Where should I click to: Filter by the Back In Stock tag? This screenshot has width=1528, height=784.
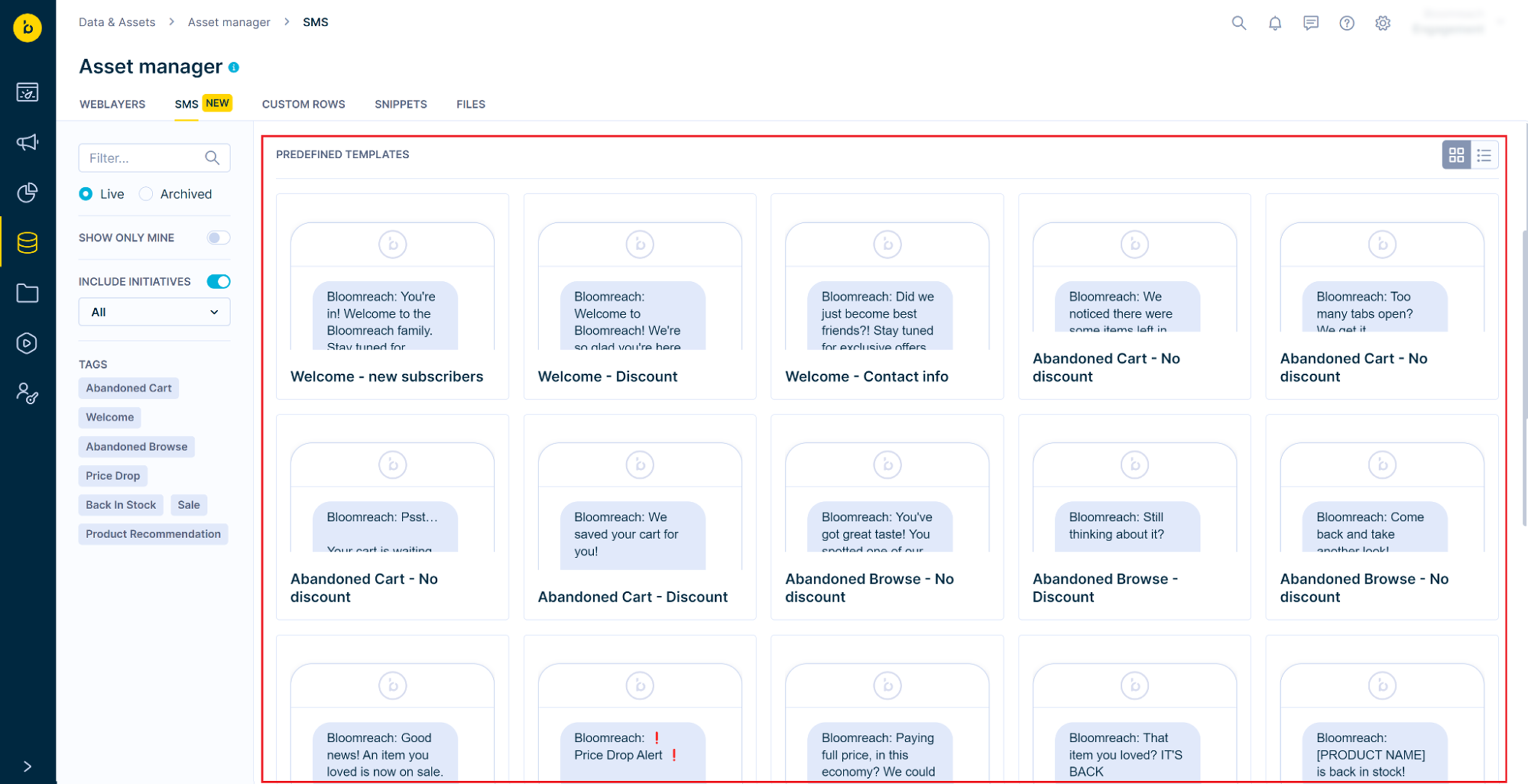tap(120, 505)
